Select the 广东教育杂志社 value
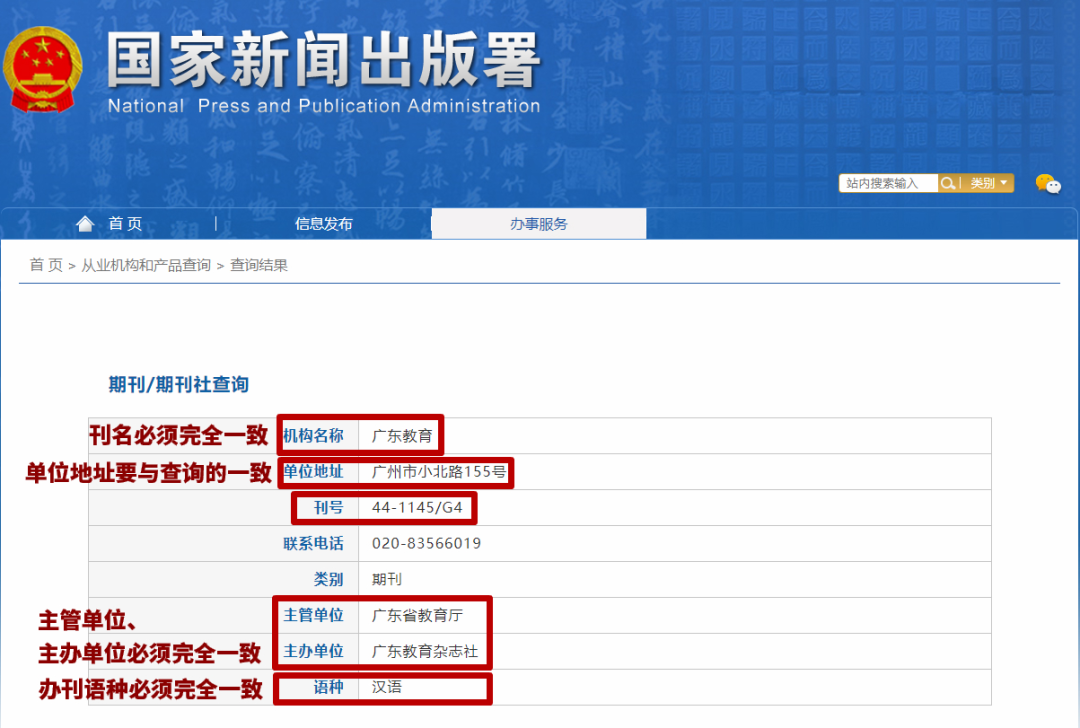Viewport: 1080px width, 728px height. [x=425, y=651]
